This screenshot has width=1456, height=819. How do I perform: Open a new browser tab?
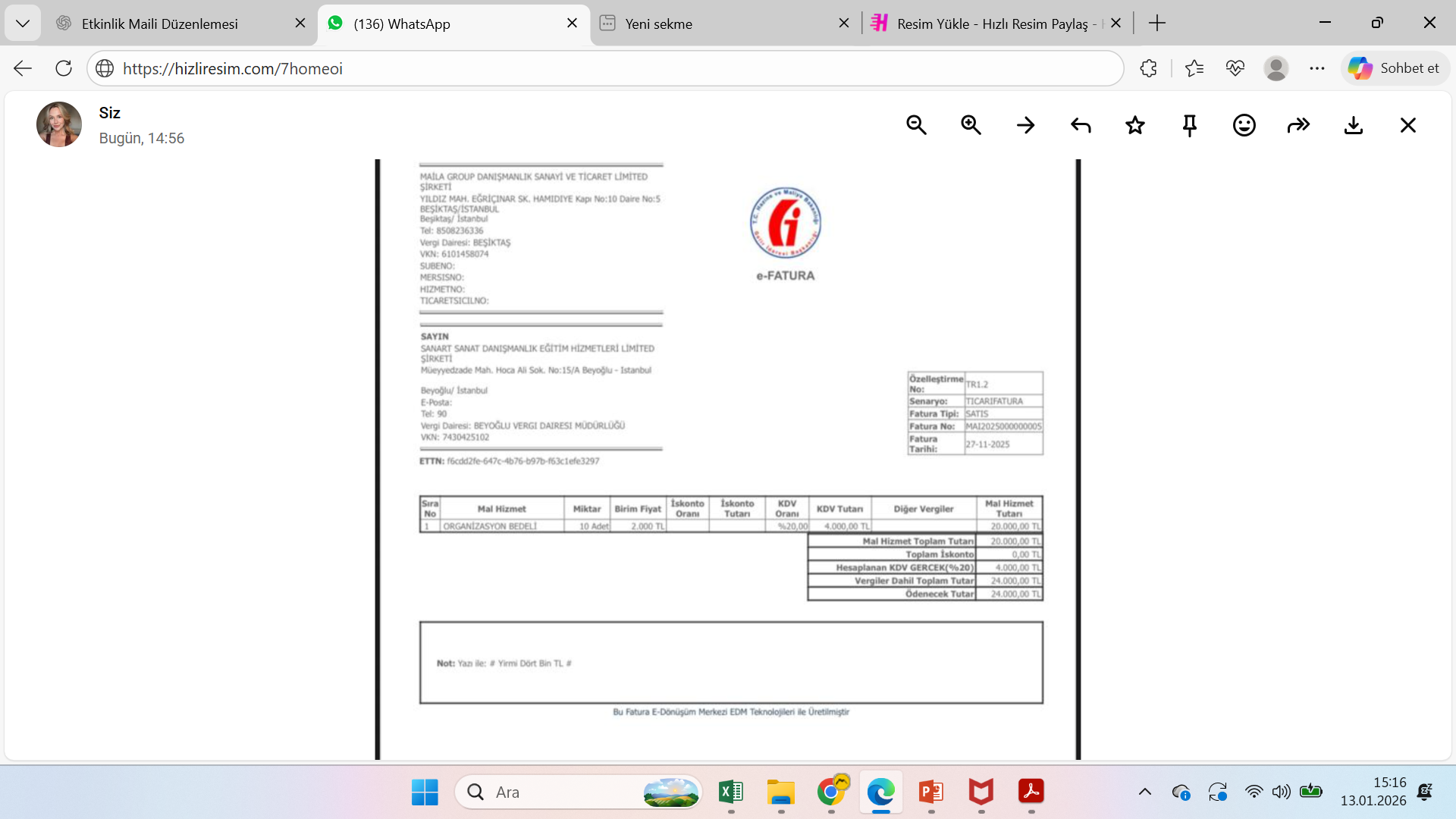point(1157,23)
